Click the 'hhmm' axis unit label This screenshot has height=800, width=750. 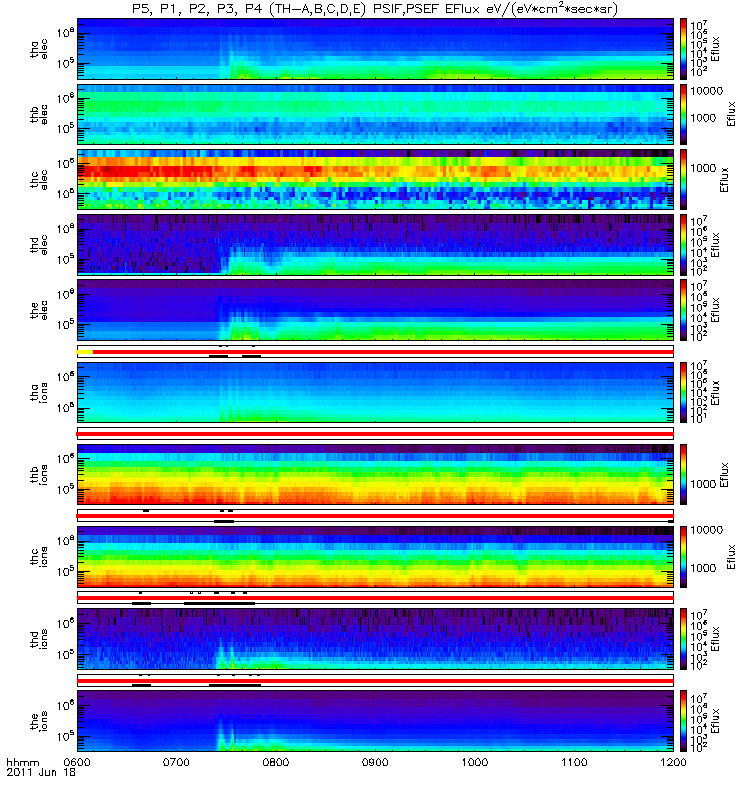point(22,762)
